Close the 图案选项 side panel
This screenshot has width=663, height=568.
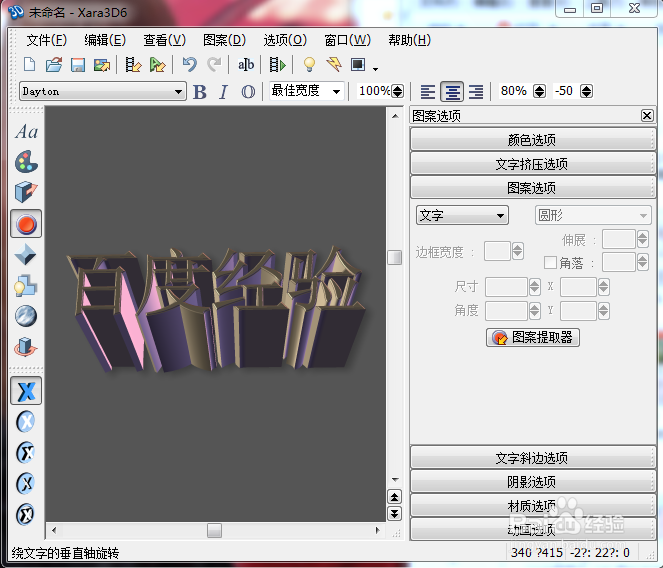[647, 115]
